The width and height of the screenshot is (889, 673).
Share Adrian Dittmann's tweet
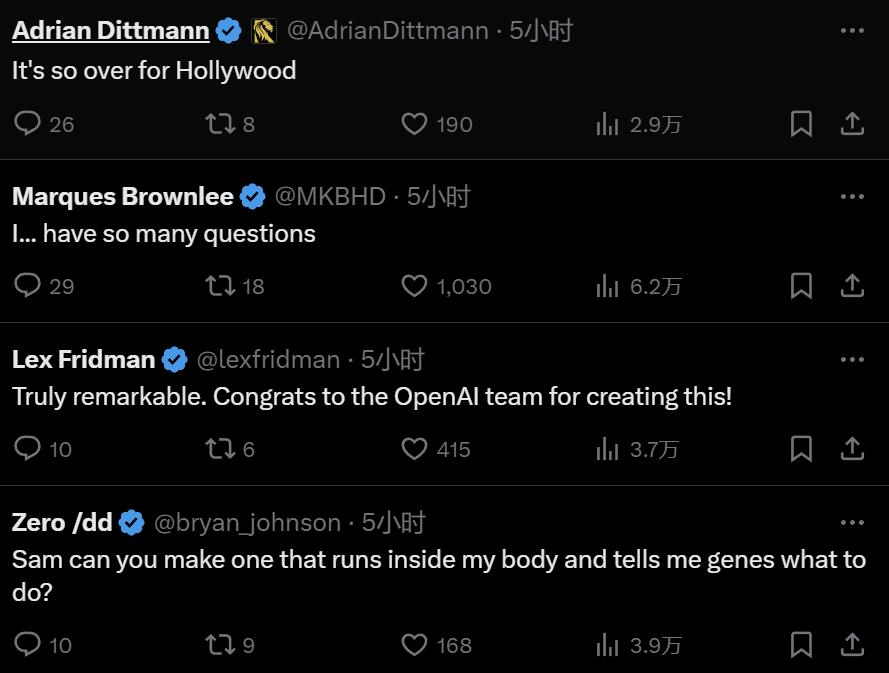(852, 123)
